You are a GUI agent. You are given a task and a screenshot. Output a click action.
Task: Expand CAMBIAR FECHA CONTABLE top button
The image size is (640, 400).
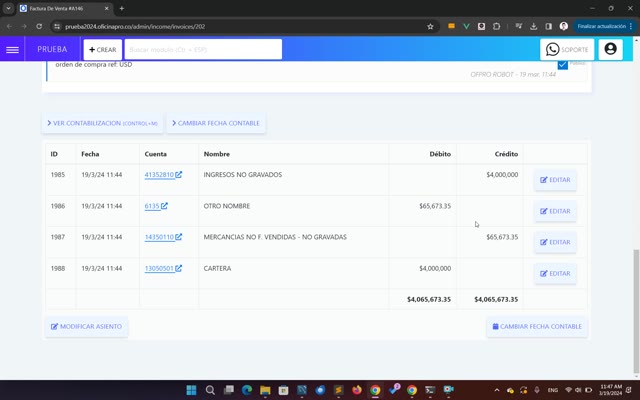216,123
